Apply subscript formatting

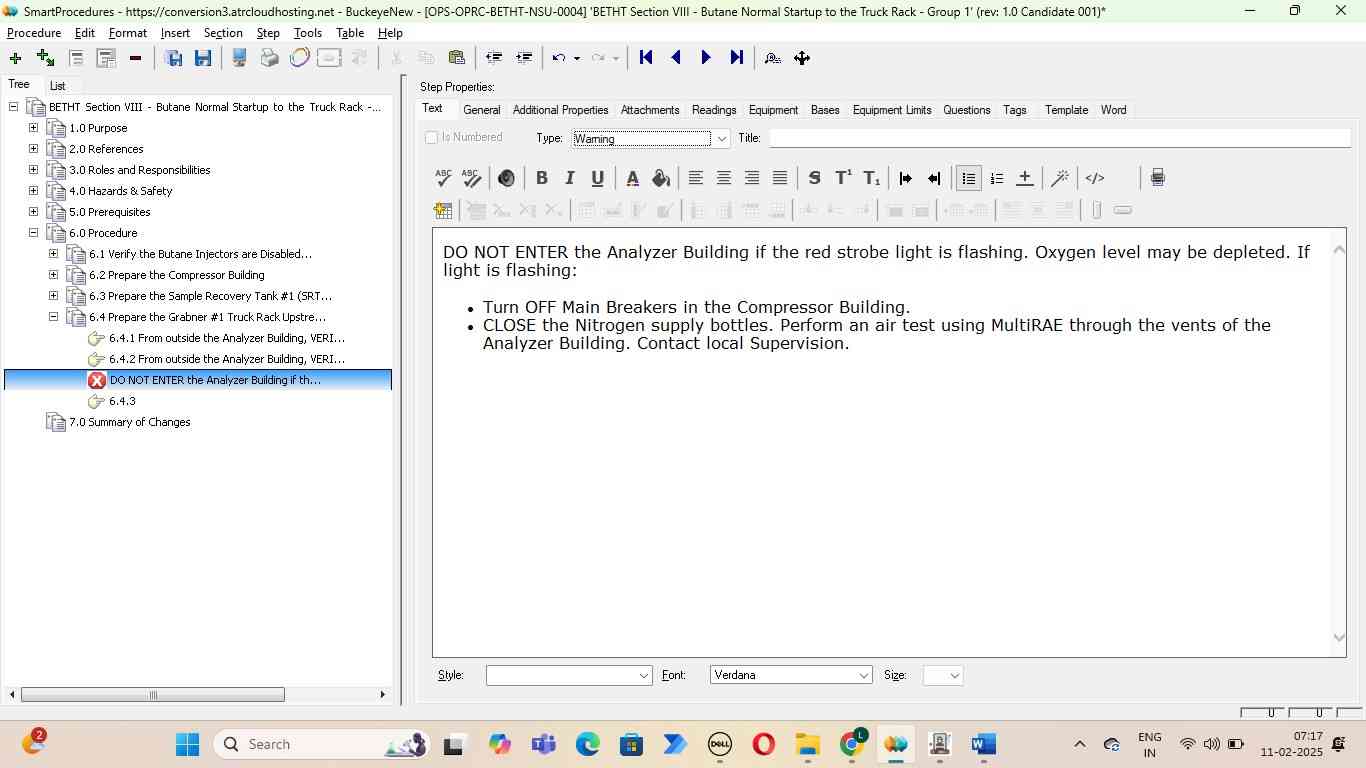tap(872, 178)
